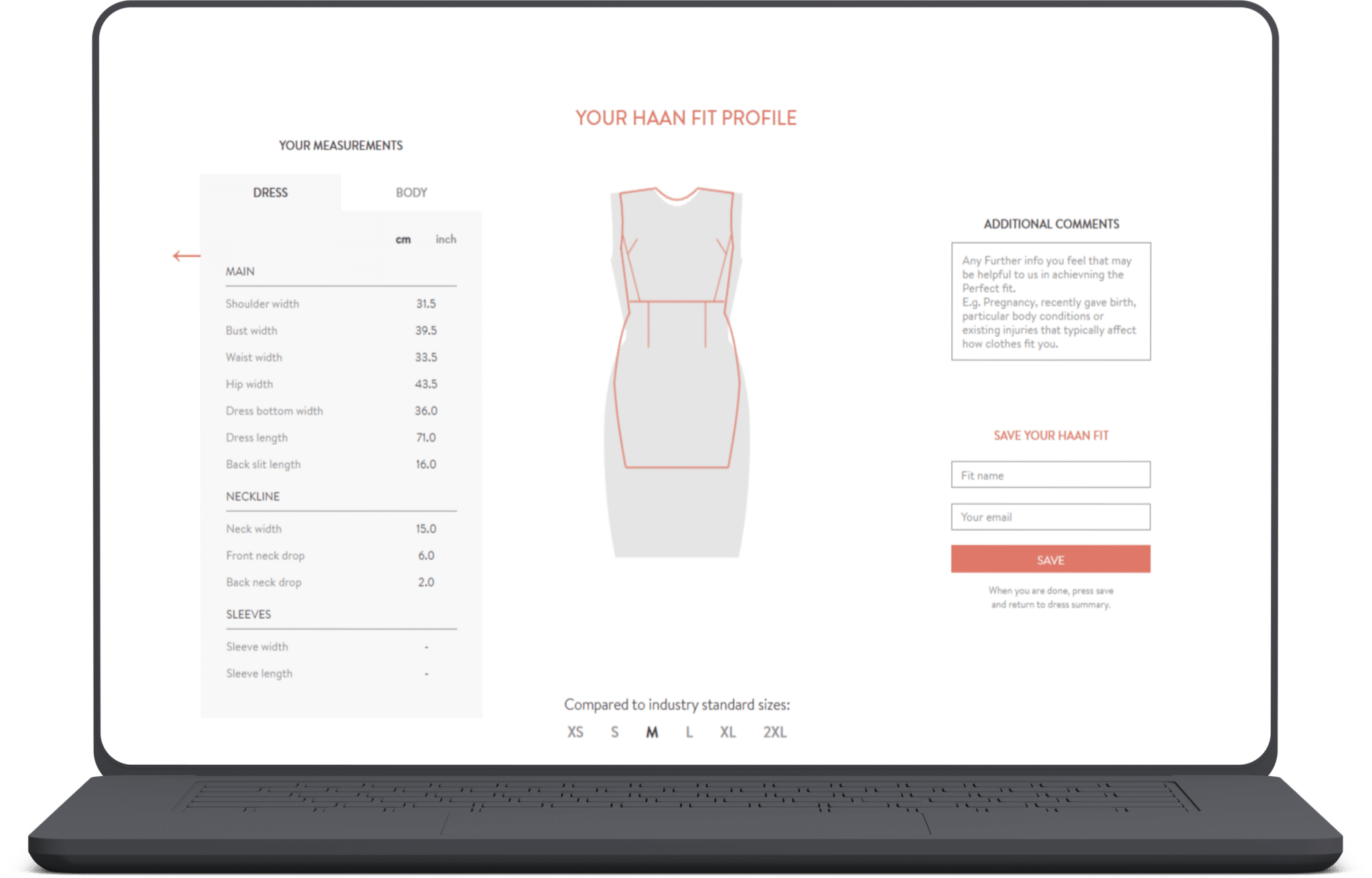Viewport: 1372px width, 878px height.
Task: Select size XL comparison
Action: click(728, 733)
